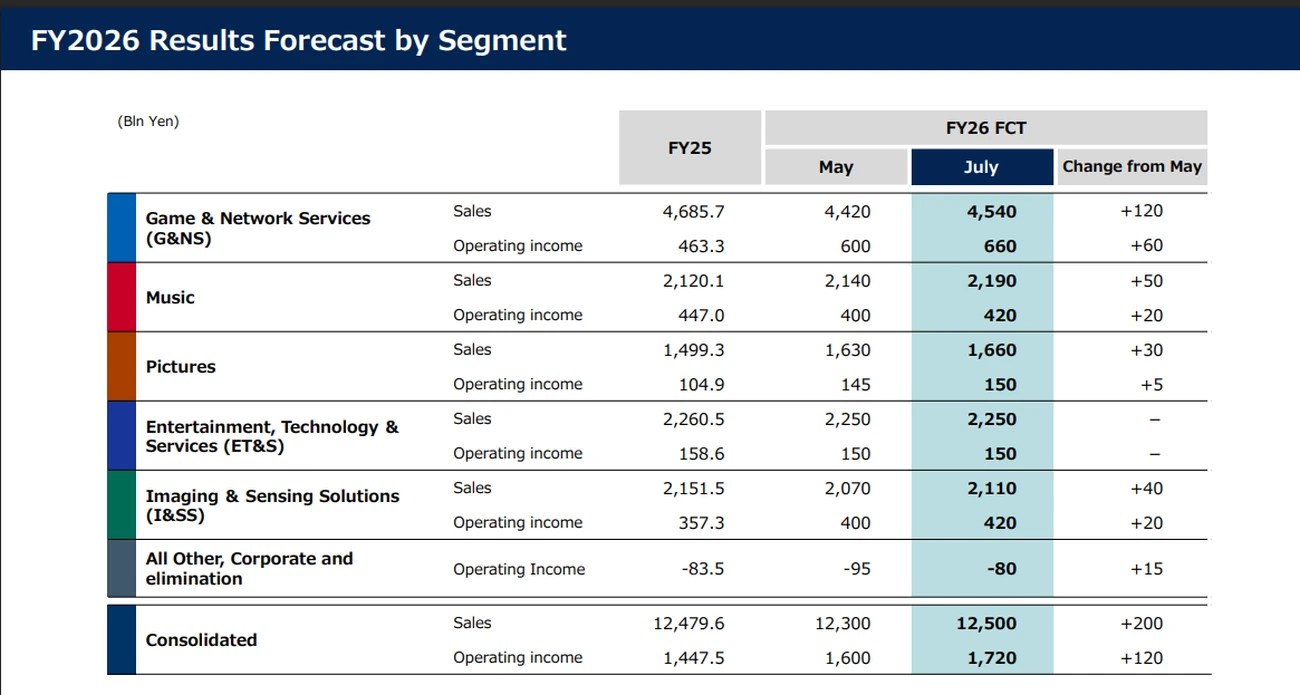Click the blue G&NS segment color block
Viewport: 1300px width, 695px height.
121,228
